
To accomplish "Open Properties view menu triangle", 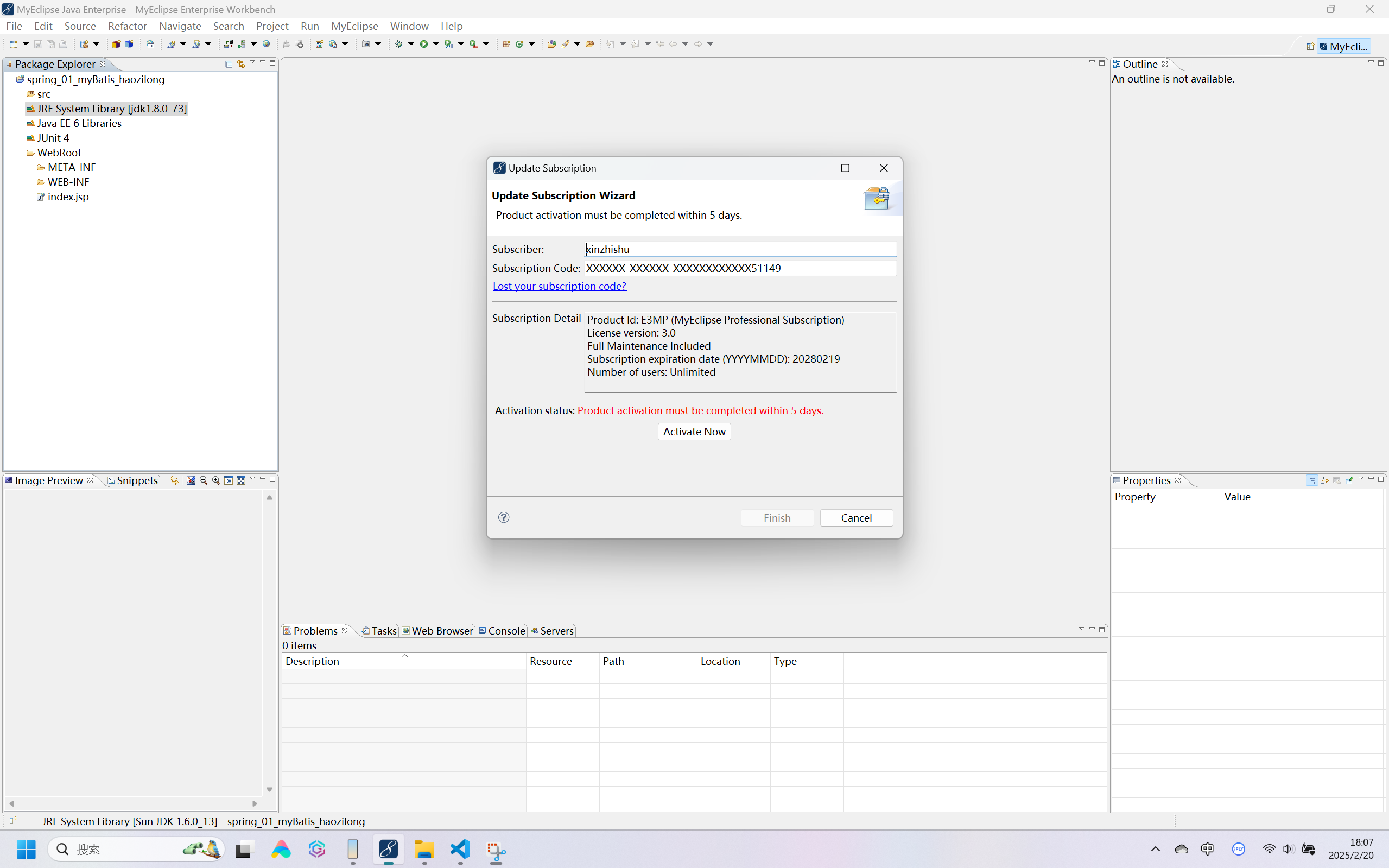I will (1360, 478).
